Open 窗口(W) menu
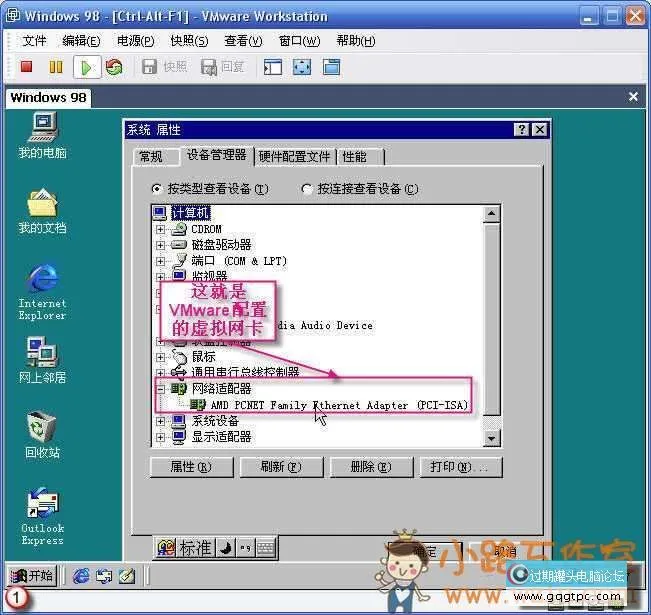Screen dimensions: 651x615 click(x=299, y=41)
